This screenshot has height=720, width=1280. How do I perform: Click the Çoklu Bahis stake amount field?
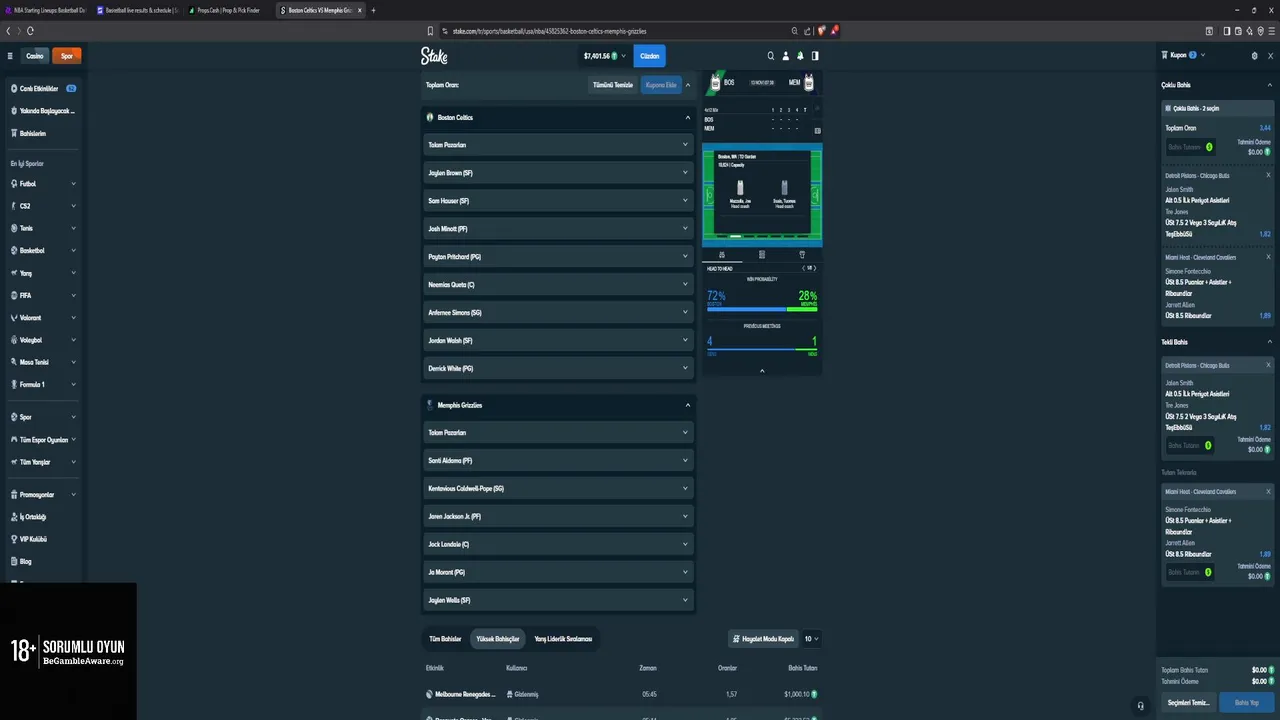tap(1190, 147)
